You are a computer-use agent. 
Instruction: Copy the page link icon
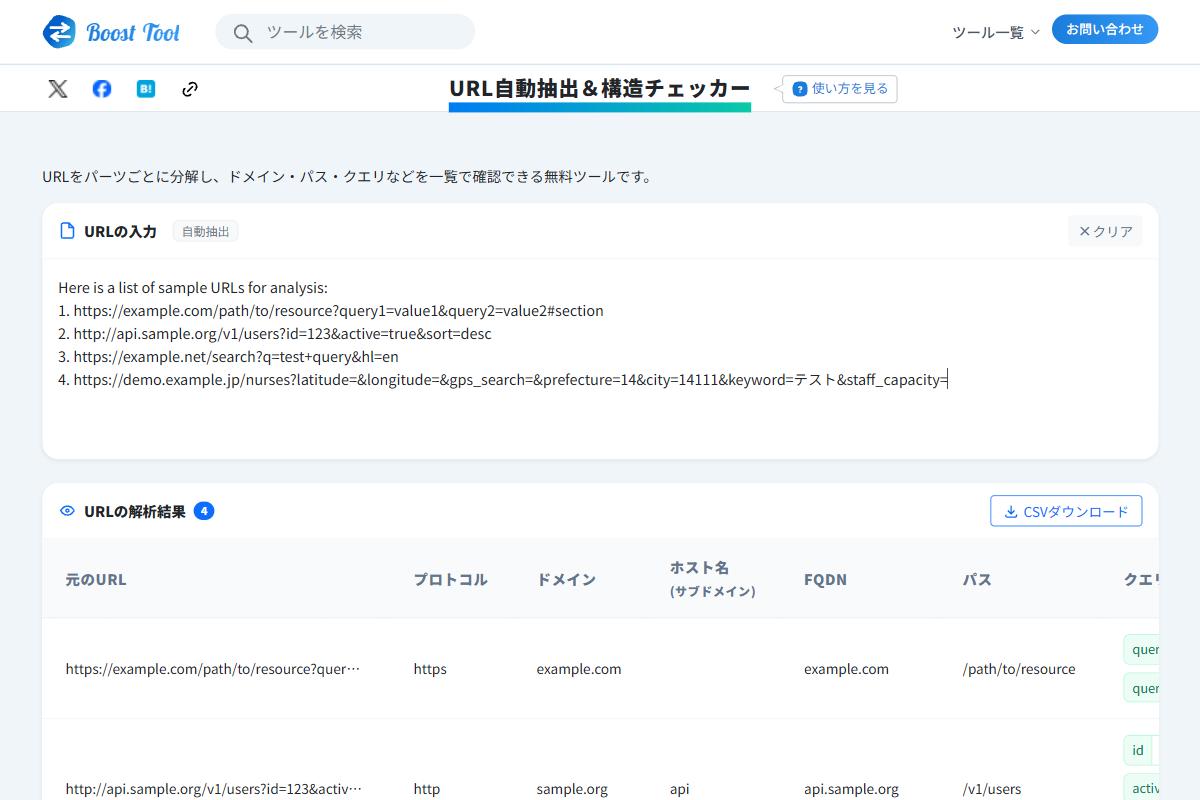tap(190, 89)
